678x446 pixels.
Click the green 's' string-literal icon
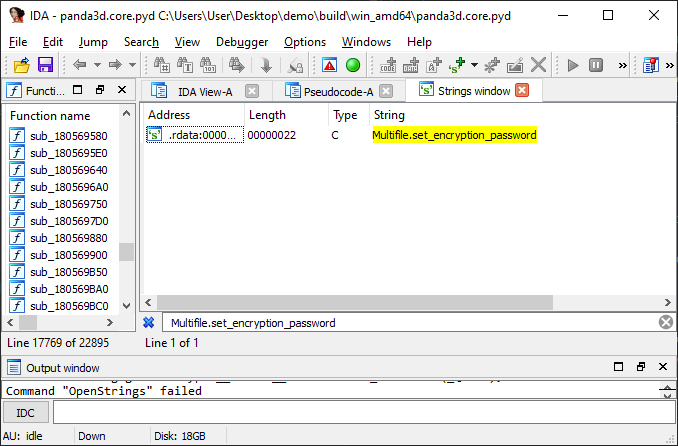[x=457, y=65]
